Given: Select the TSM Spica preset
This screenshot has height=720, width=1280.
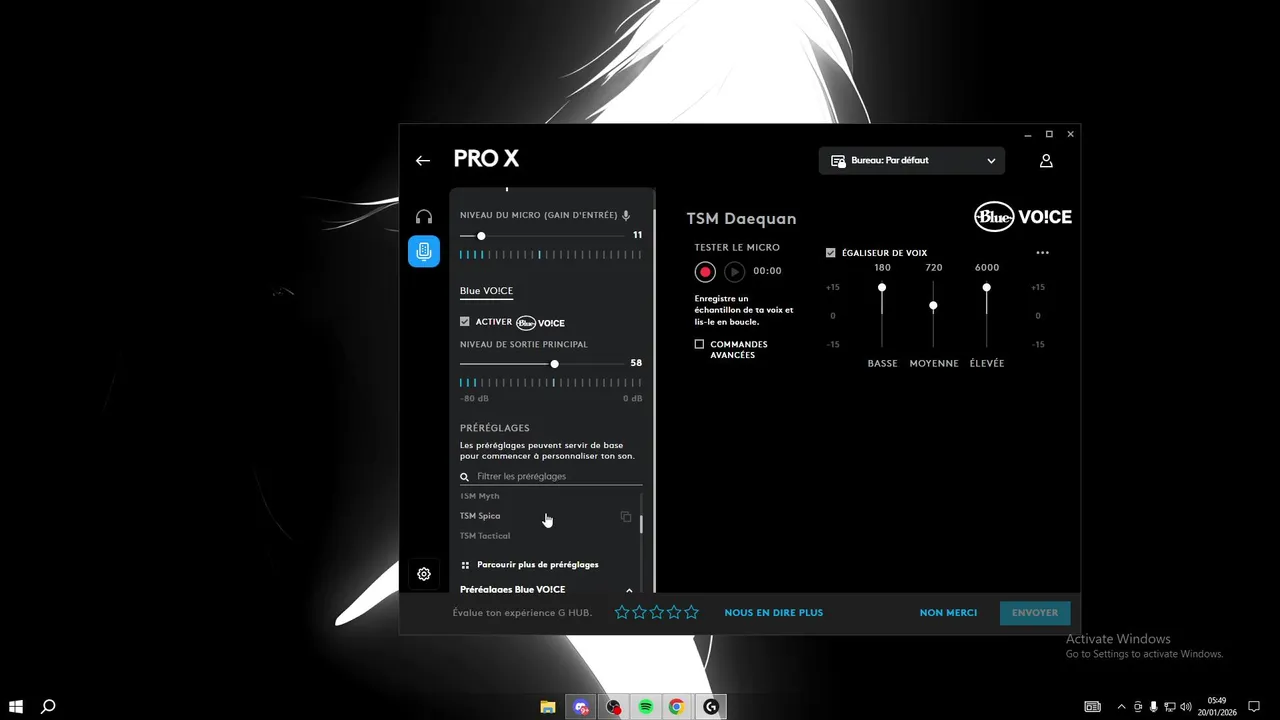Looking at the screenshot, I should [480, 516].
